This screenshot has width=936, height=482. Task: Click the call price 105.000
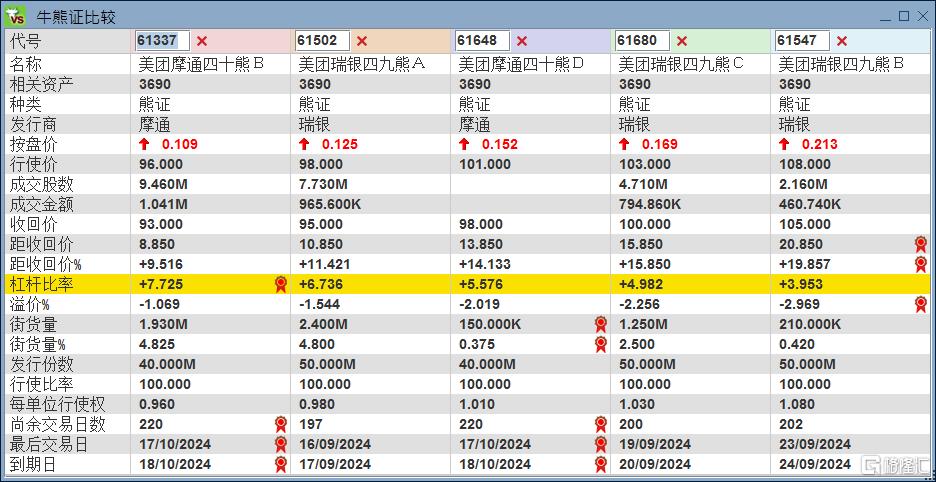(x=804, y=224)
